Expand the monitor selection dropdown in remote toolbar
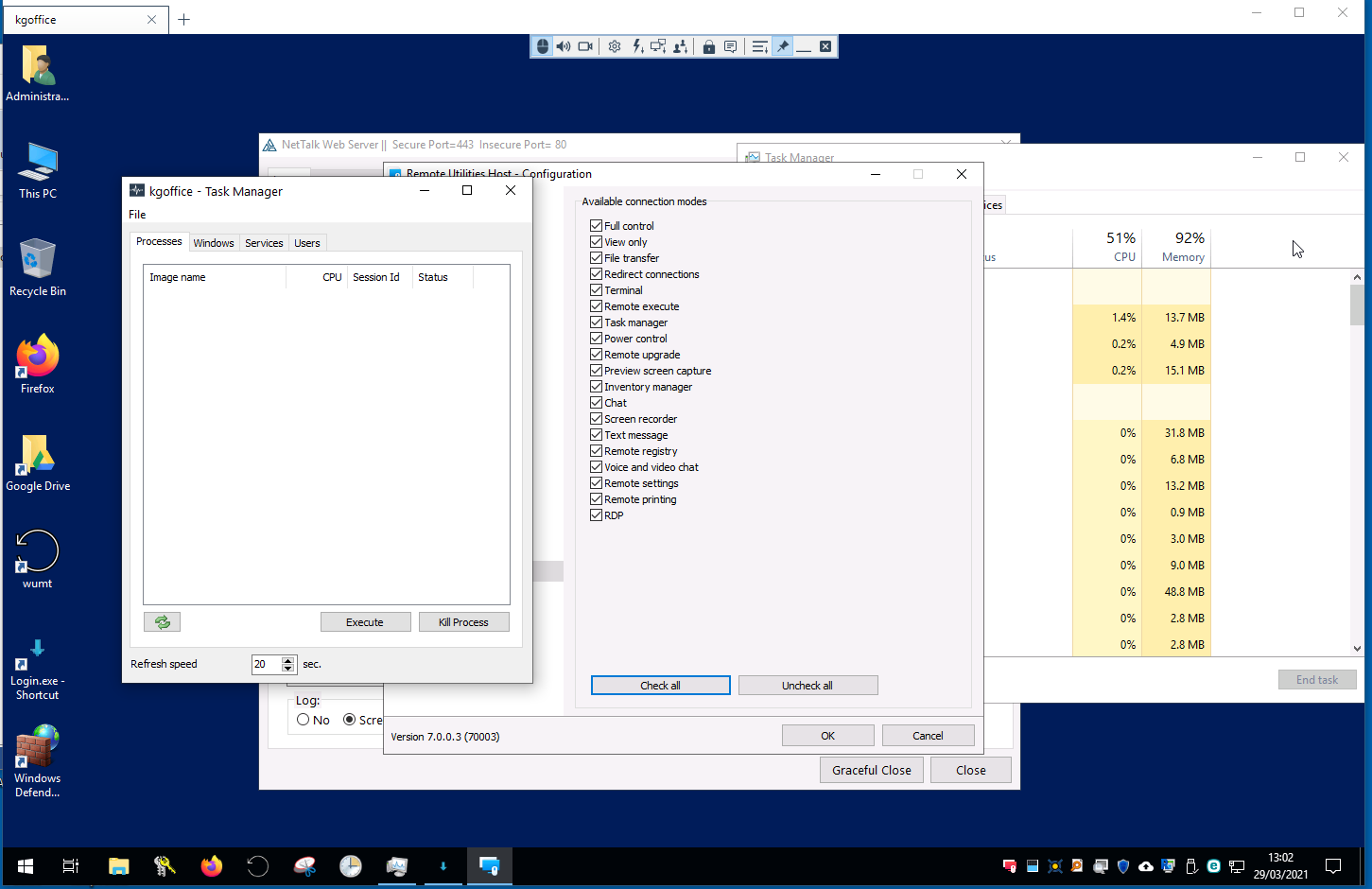Viewport: 1372px width, 889px height. pos(658,46)
